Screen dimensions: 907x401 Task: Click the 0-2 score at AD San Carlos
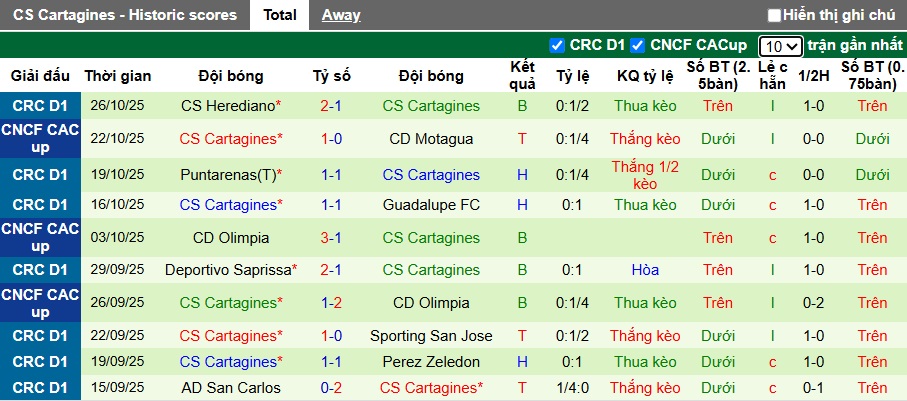pos(331,388)
